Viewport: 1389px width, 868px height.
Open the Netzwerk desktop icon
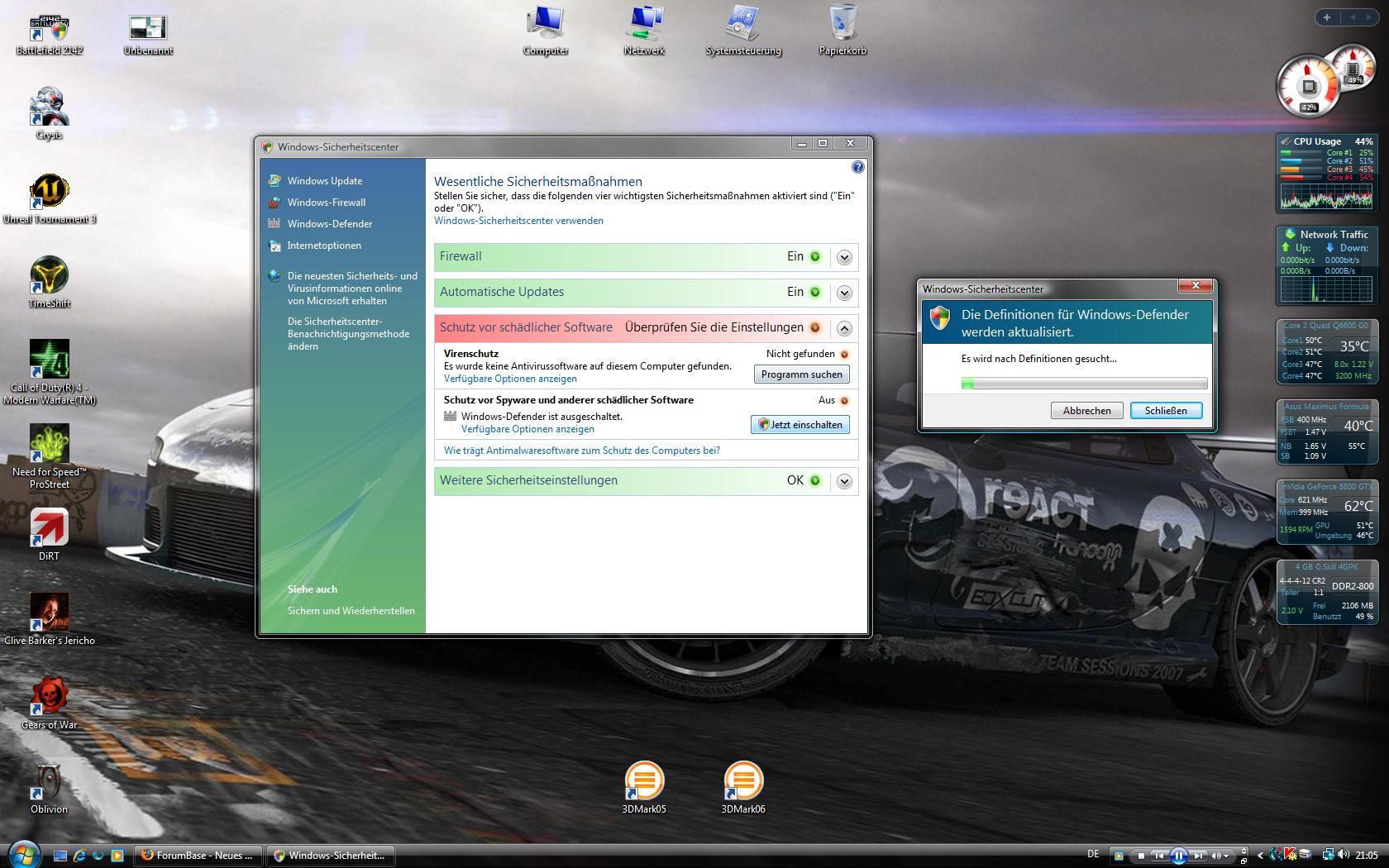click(644, 31)
